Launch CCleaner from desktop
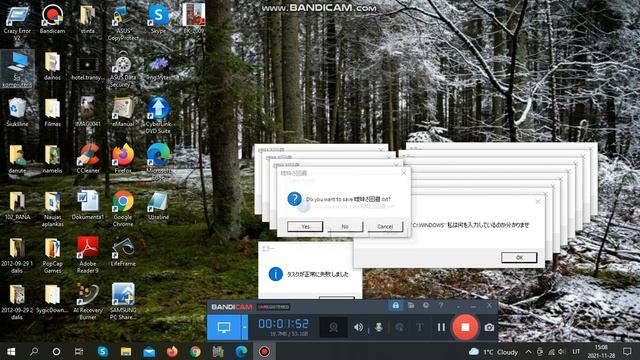This screenshot has width=640, height=360. pyautogui.click(x=88, y=159)
